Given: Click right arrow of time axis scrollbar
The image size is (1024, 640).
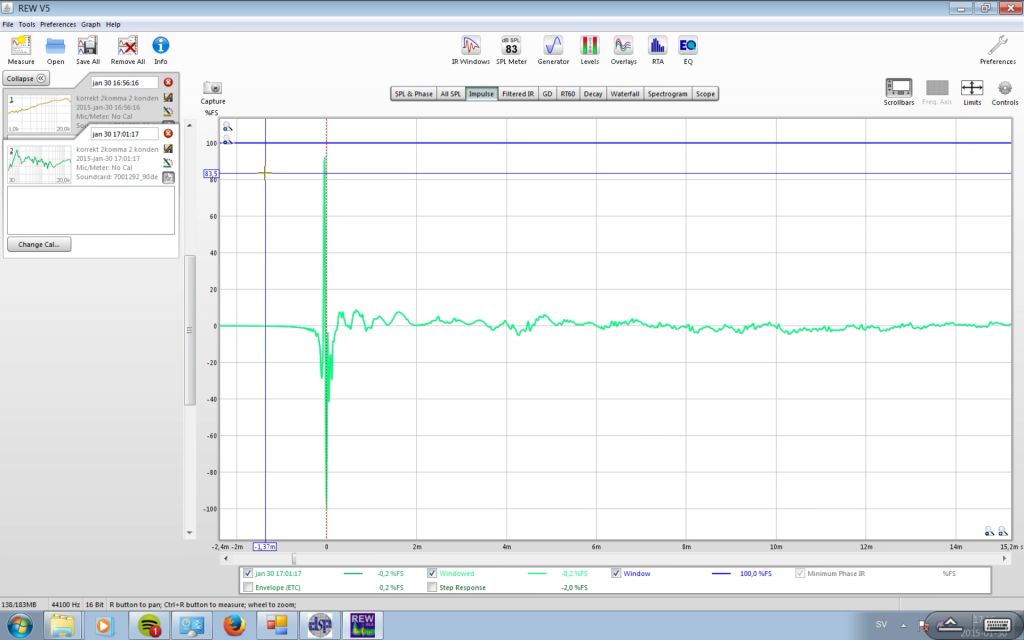Looking at the screenshot, I should 1004,559.
